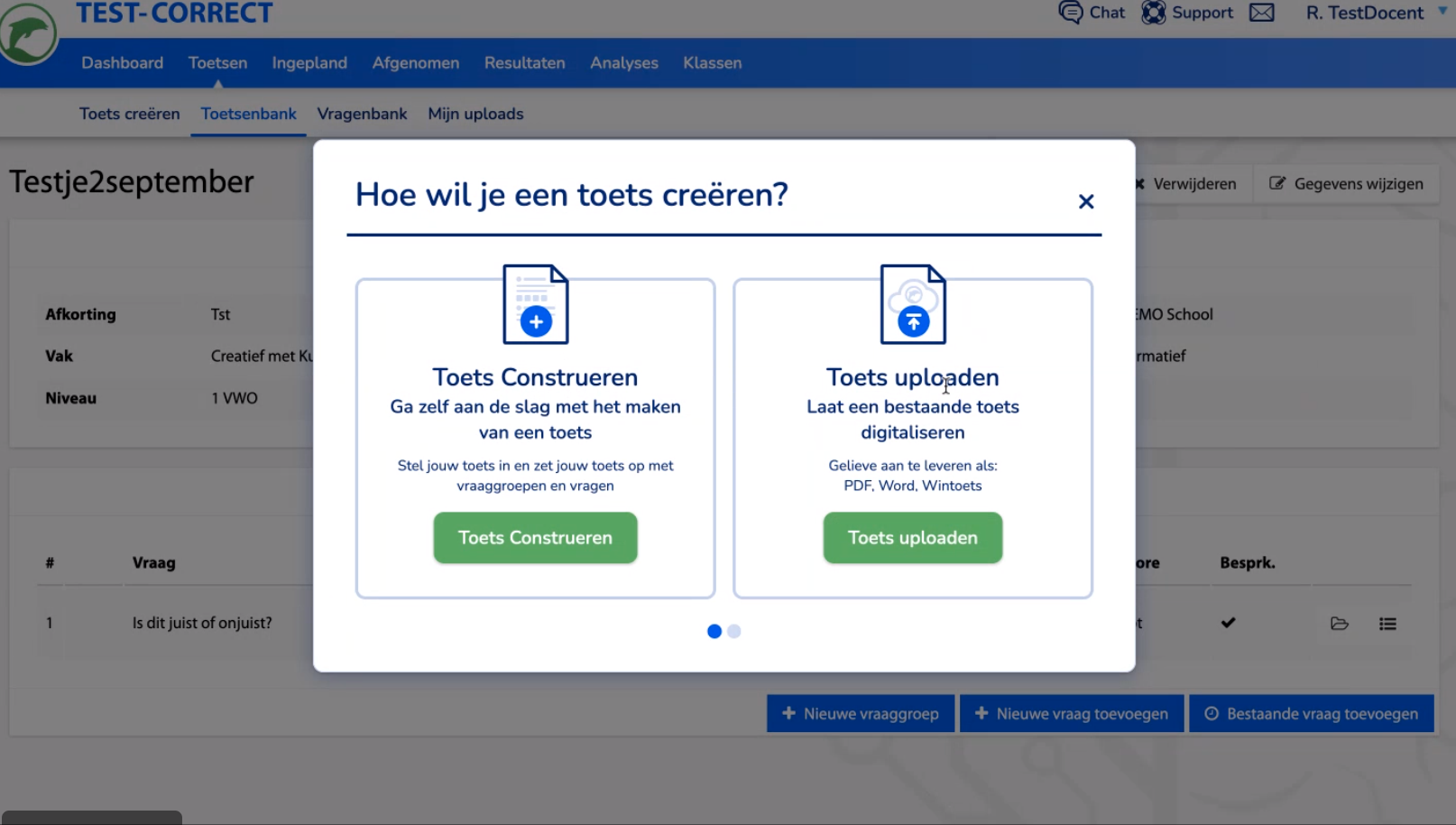Click Gegevens wijzigen
The height and width of the screenshot is (825, 1456).
1346,183
